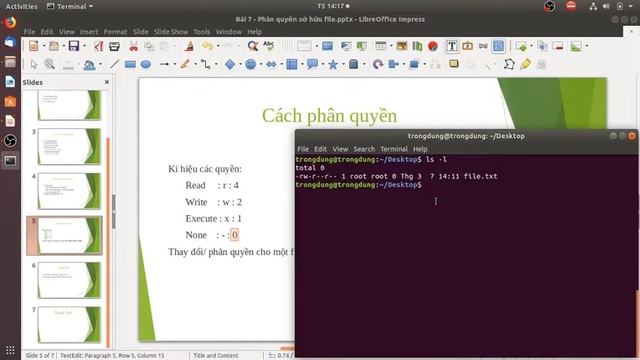This screenshot has width=640, height=360.
Task: Open the New presentation dropdown arrow
Action: [43, 46]
